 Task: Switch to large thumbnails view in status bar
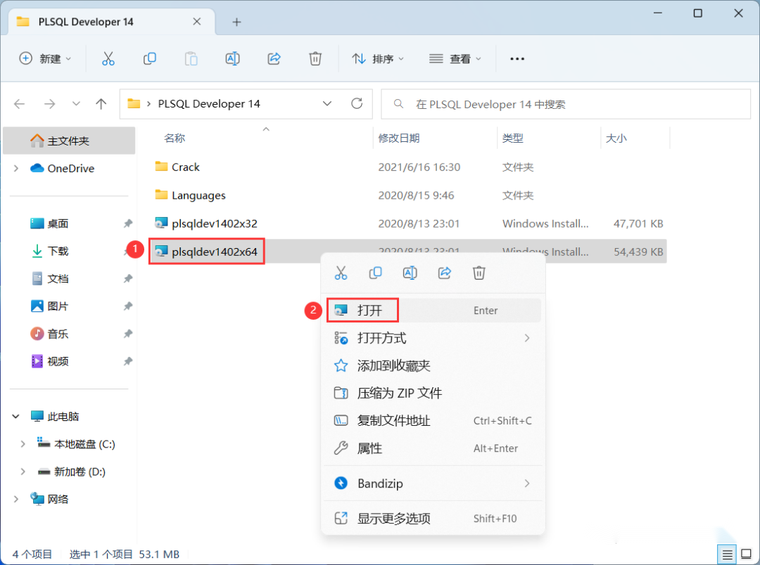click(746, 554)
